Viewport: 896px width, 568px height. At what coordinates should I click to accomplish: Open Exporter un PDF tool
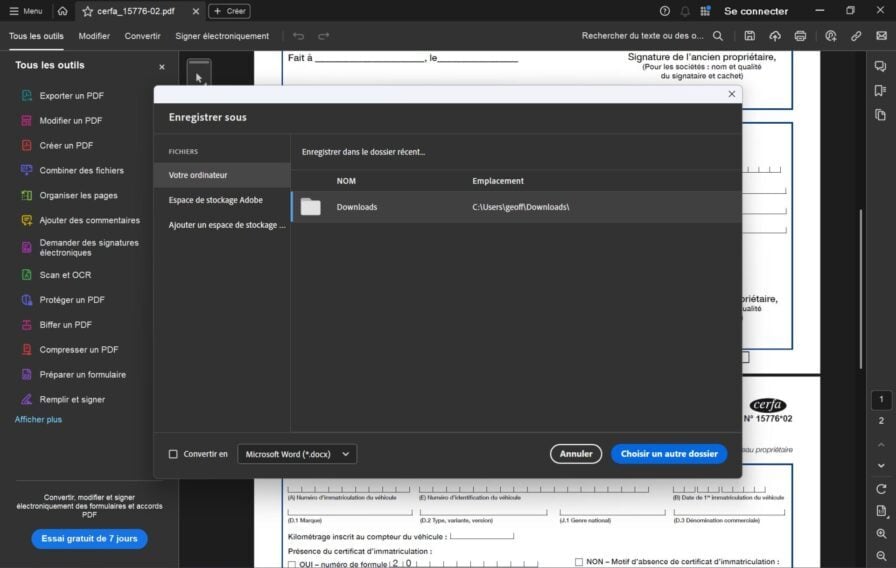tap(71, 95)
